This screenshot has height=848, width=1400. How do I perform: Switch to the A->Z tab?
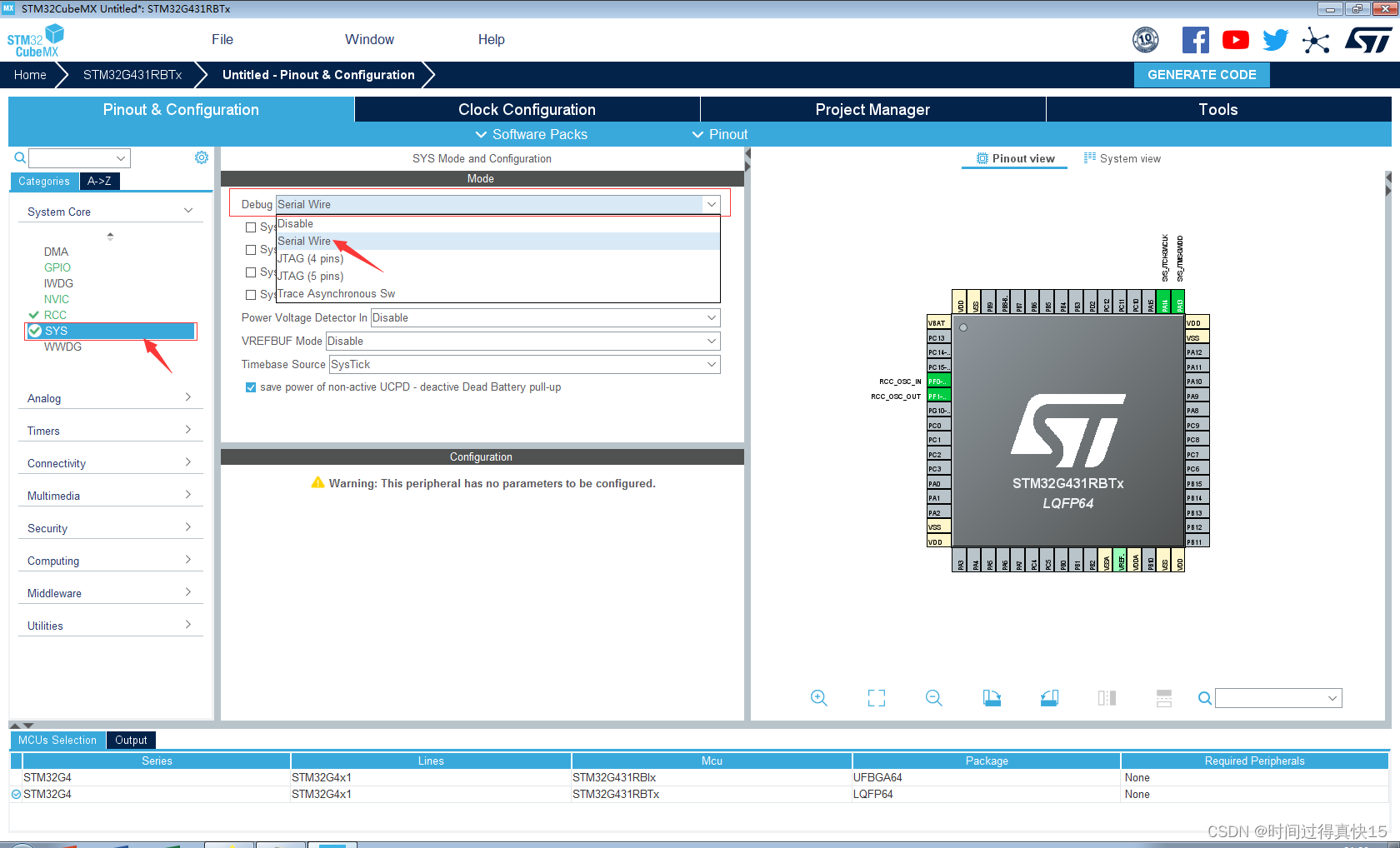click(x=99, y=181)
